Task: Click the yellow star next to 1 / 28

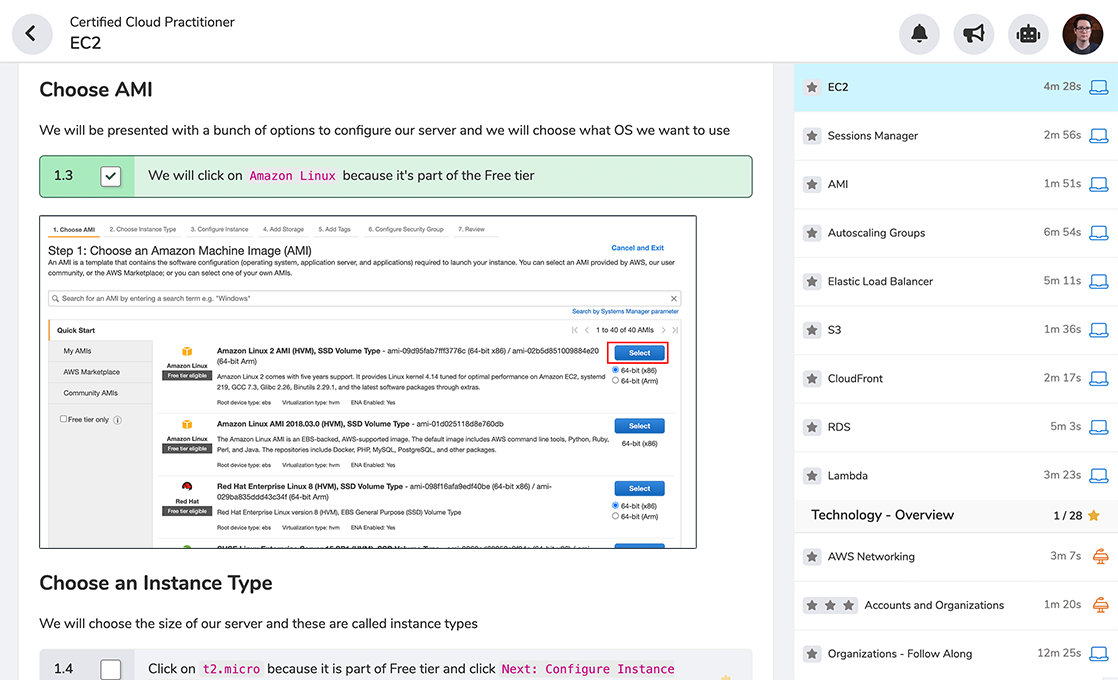Action: click(x=1094, y=515)
